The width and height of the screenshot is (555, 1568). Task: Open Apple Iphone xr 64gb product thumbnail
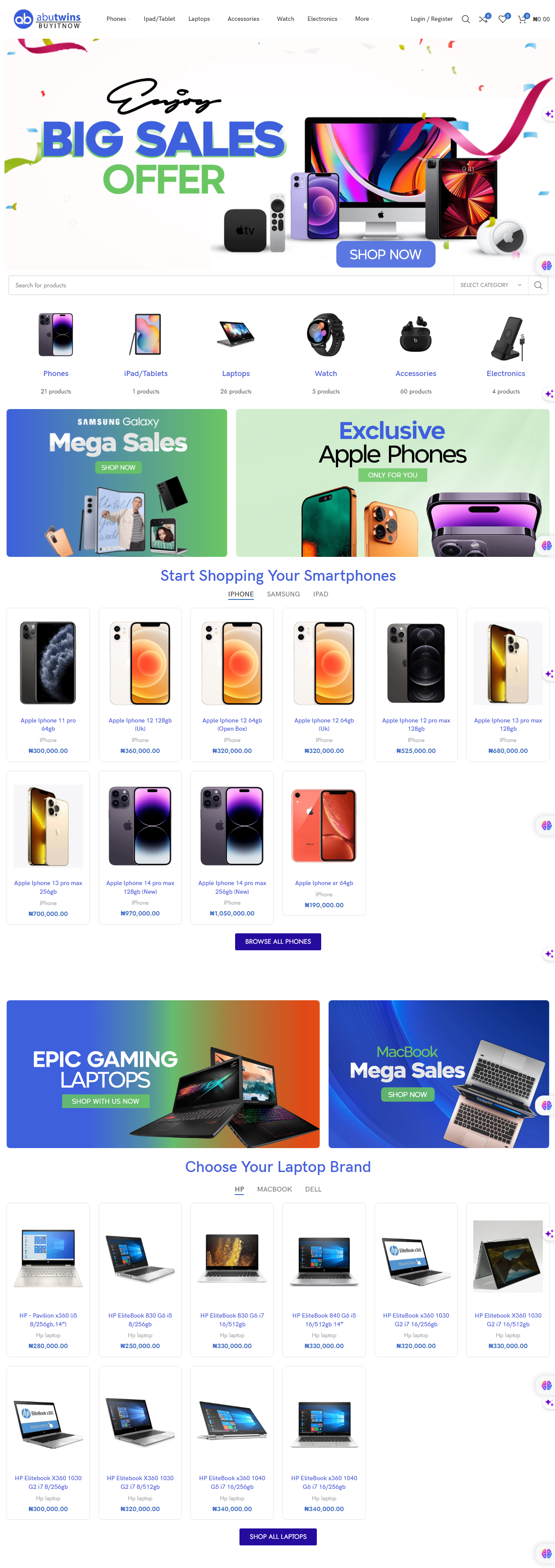click(x=324, y=825)
